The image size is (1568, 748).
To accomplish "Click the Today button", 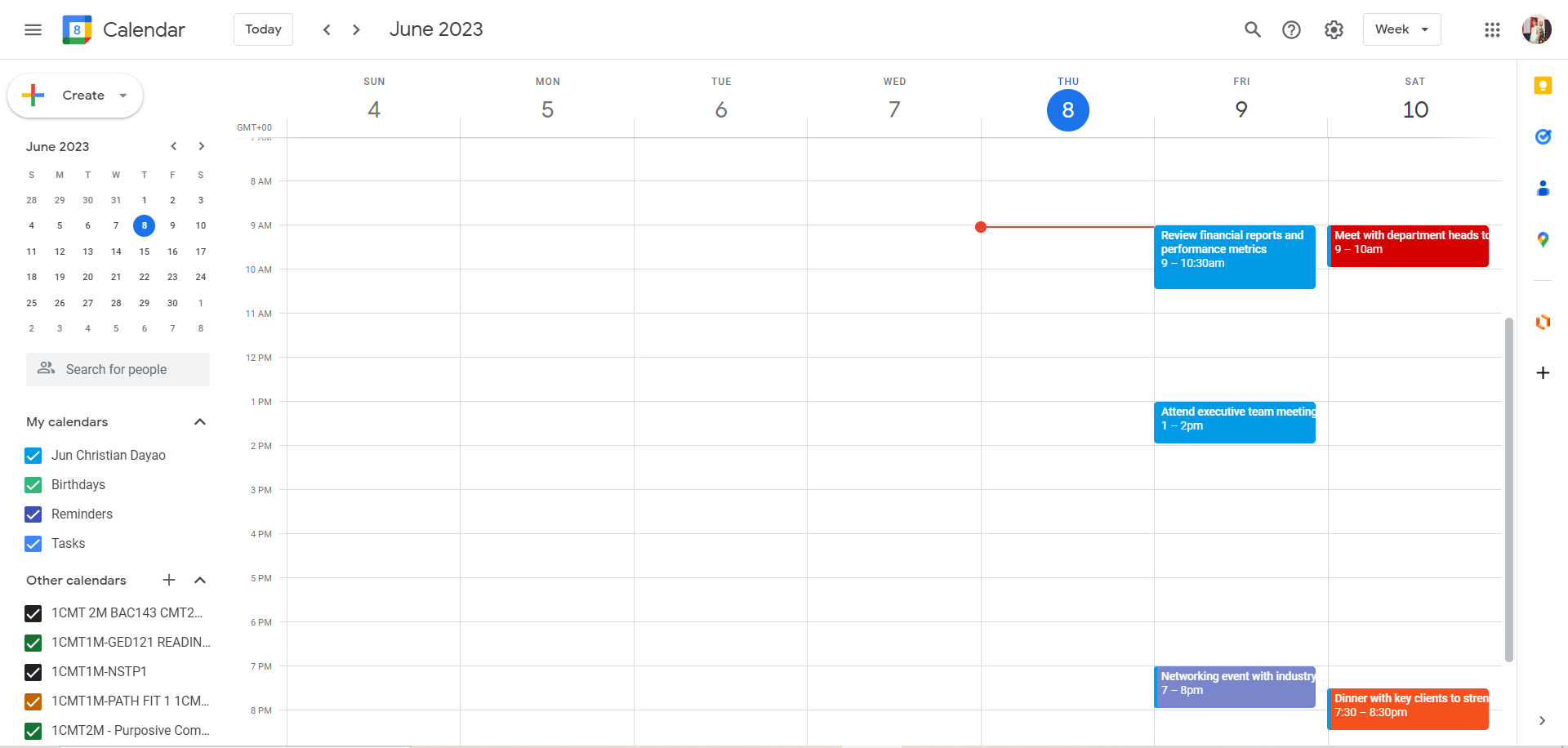I will pyautogui.click(x=263, y=30).
